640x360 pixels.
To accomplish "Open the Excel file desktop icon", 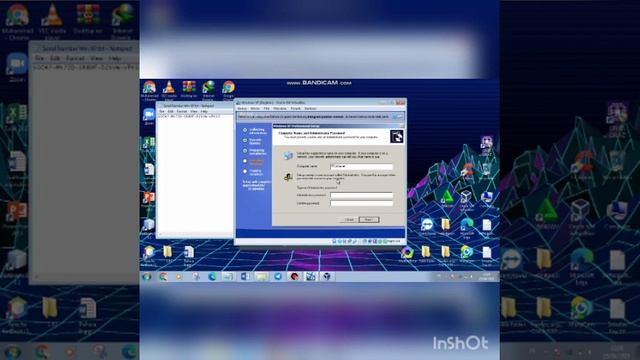I will pos(149,142).
